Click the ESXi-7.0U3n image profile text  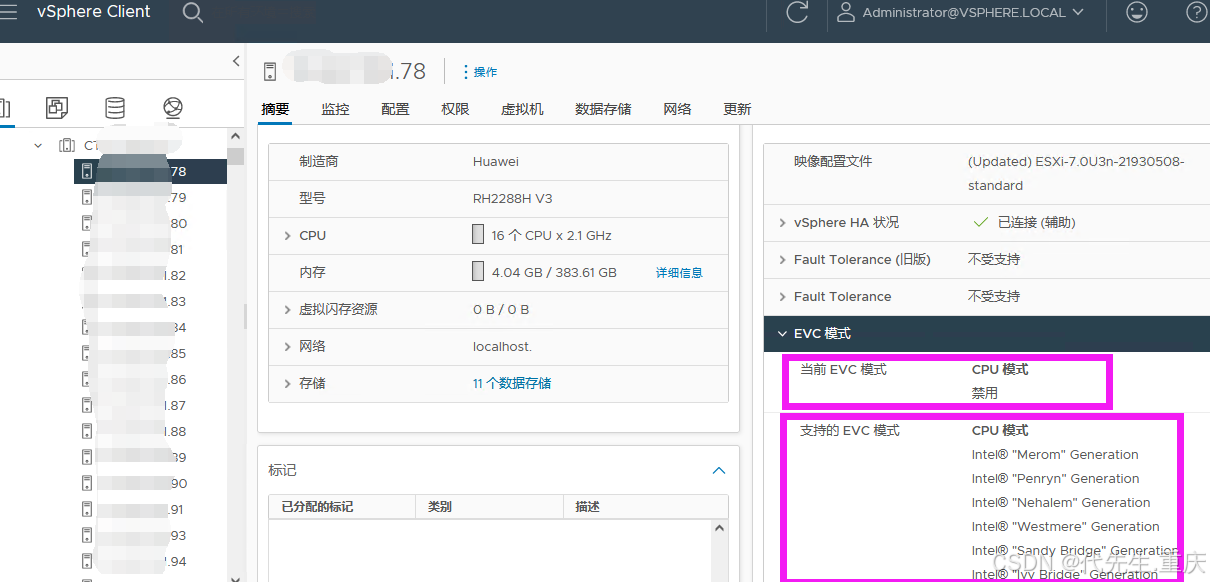click(1076, 174)
